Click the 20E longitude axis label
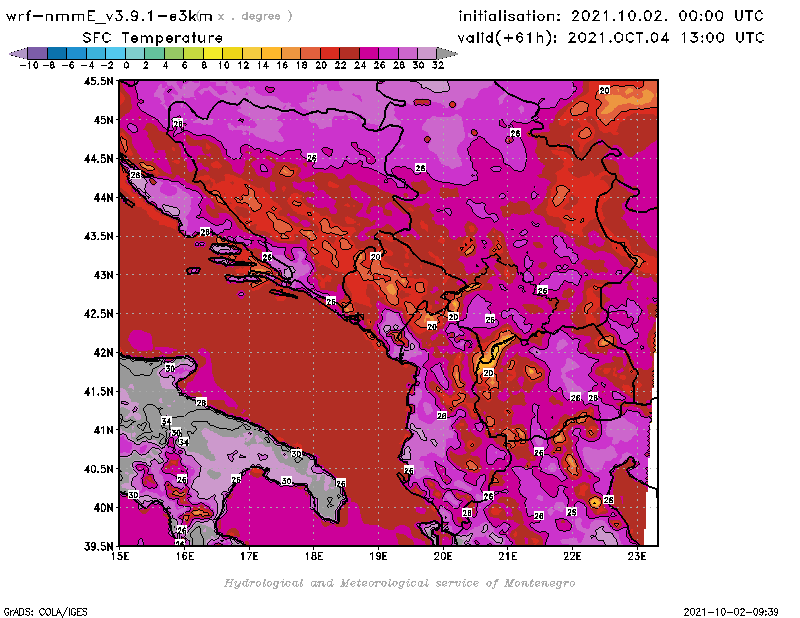Screen dimensions: 800x618 tap(443, 556)
